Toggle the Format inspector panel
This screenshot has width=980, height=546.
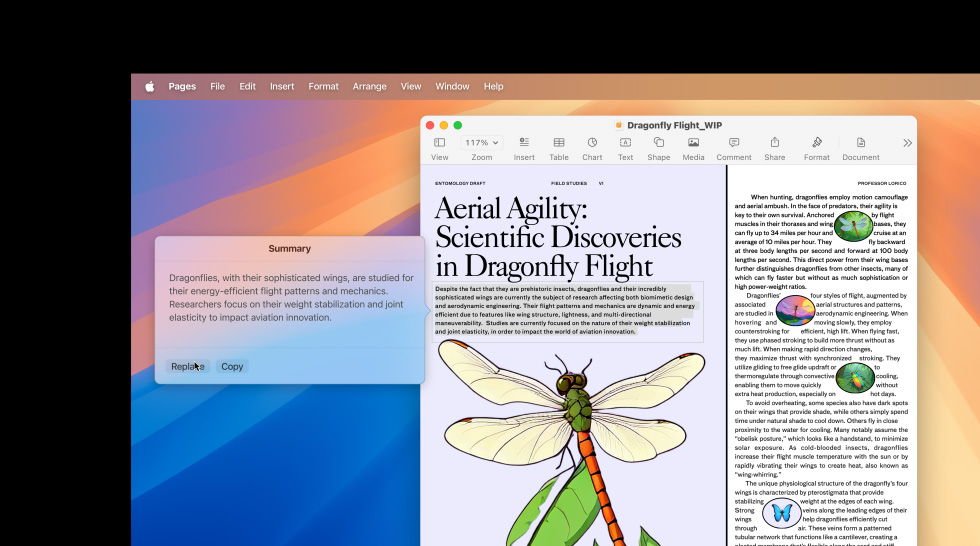(816, 143)
